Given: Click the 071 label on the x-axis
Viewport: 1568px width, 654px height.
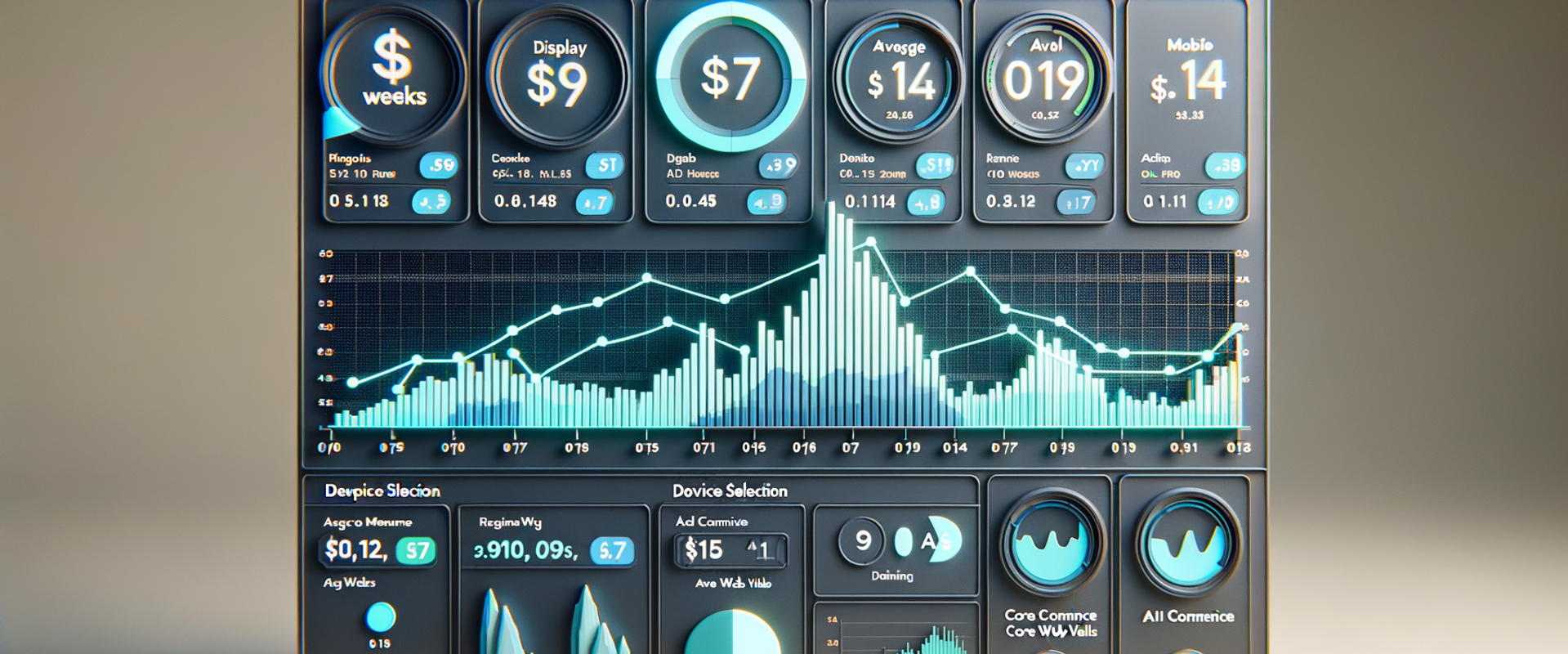Looking at the screenshot, I should (x=704, y=448).
